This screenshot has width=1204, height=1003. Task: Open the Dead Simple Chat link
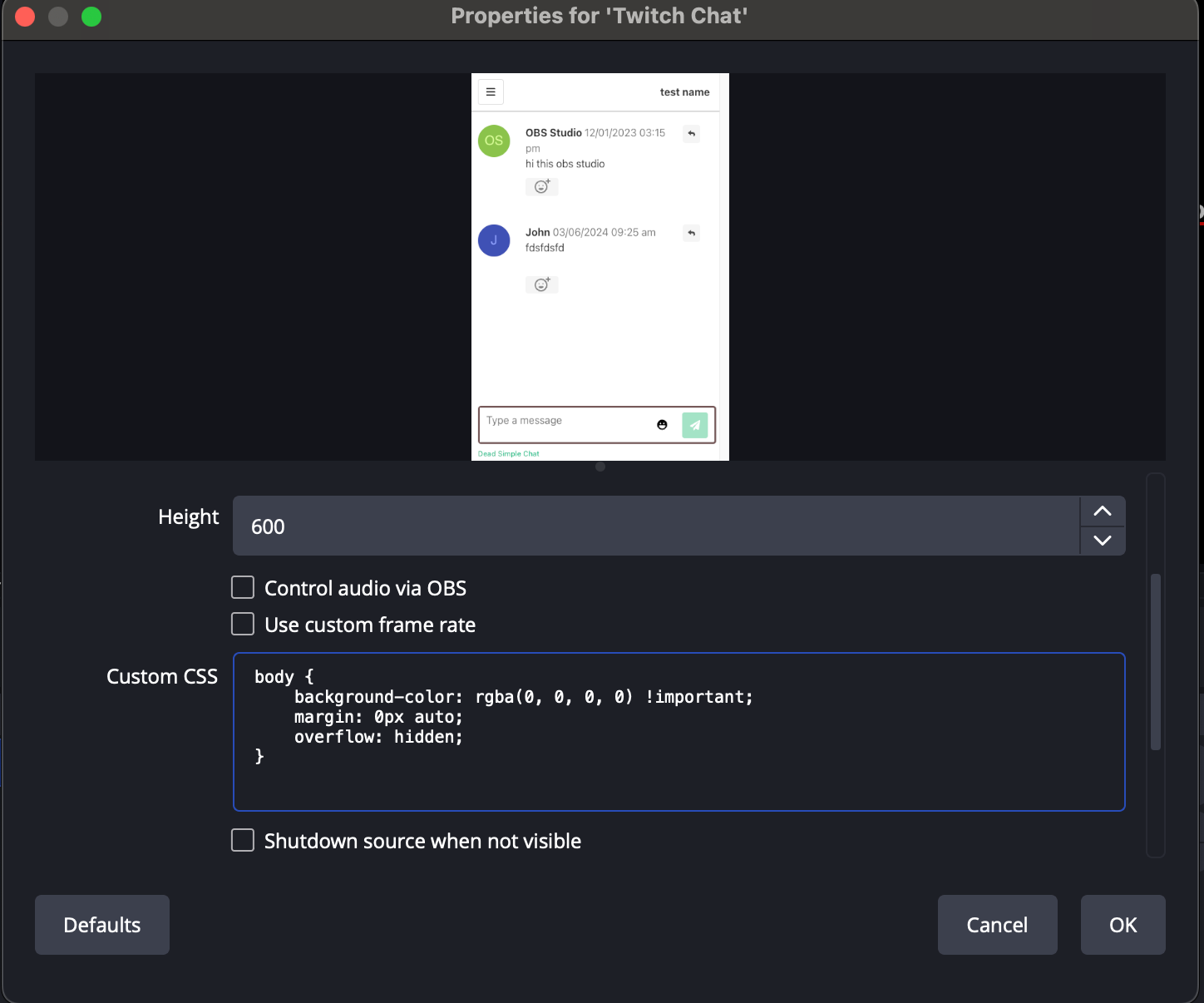pos(508,454)
